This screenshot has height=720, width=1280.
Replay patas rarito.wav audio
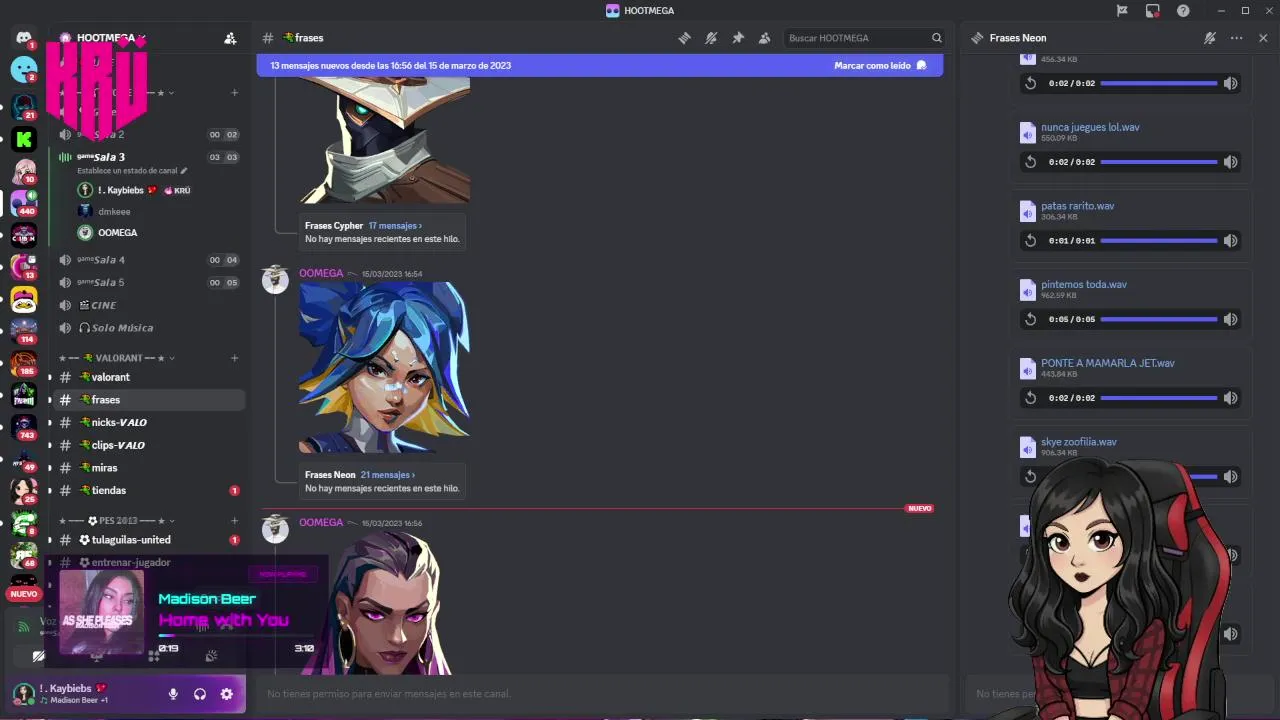coord(1031,240)
